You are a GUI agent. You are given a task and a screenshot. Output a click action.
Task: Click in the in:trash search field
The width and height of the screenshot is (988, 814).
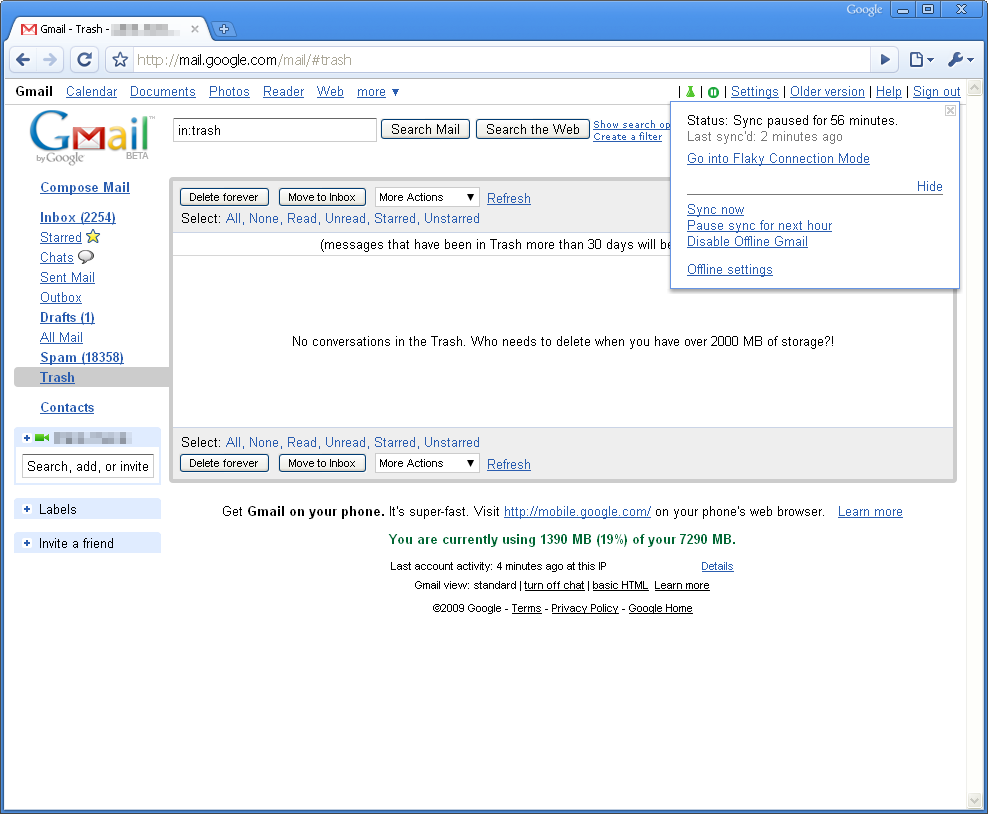pyautogui.click(x=275, y=130)
